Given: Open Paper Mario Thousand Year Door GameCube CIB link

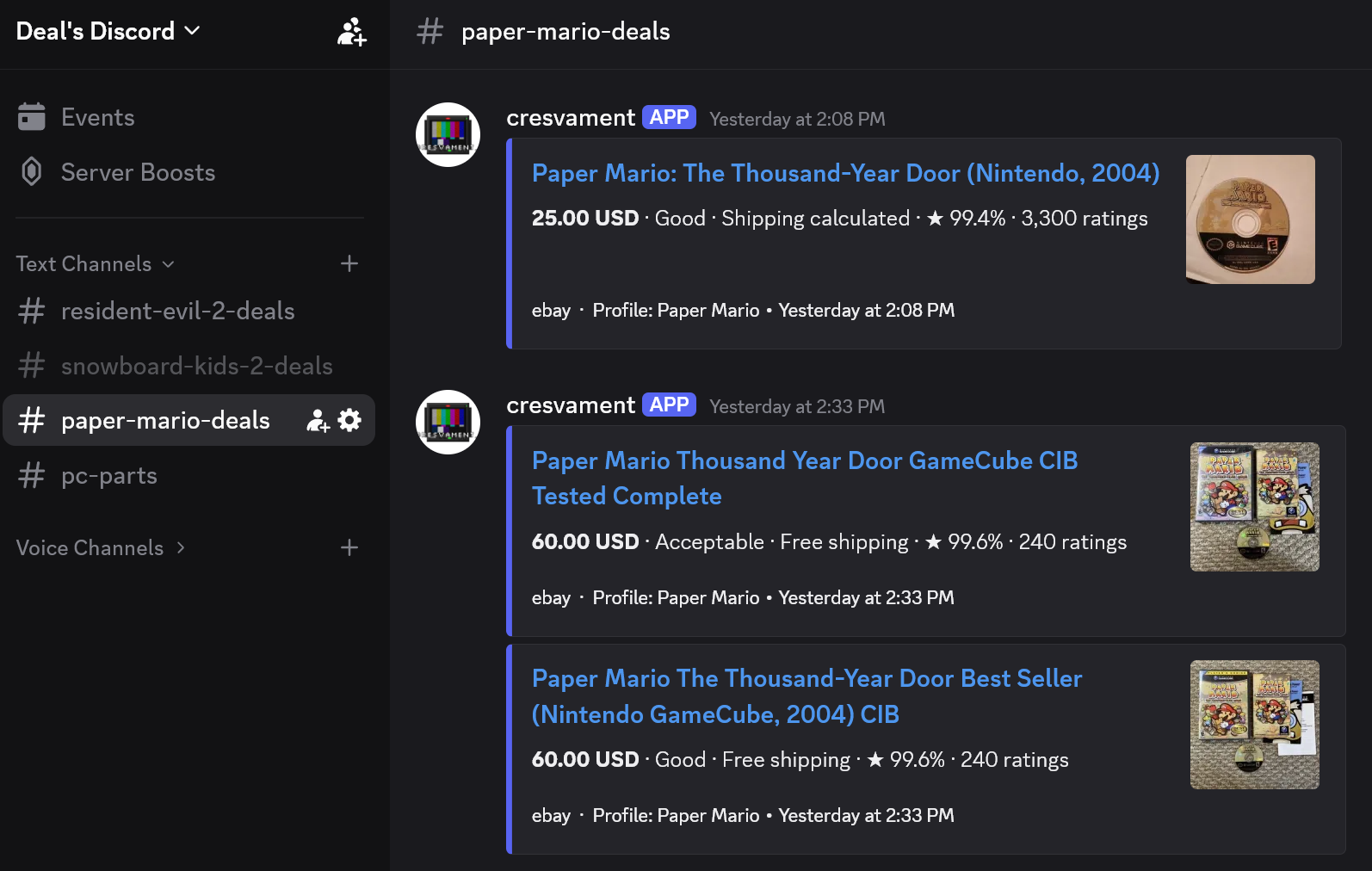Looking at the screenshot, I should [805, 479].
